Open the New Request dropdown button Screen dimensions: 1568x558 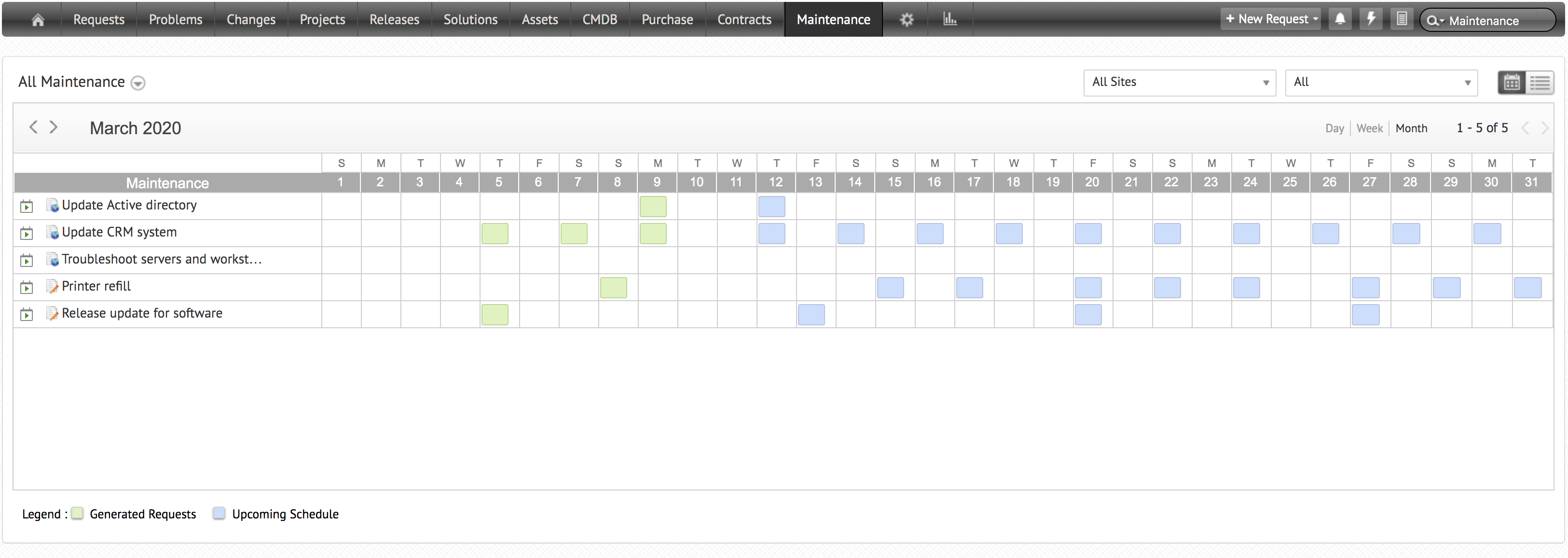coord(1271,19)
